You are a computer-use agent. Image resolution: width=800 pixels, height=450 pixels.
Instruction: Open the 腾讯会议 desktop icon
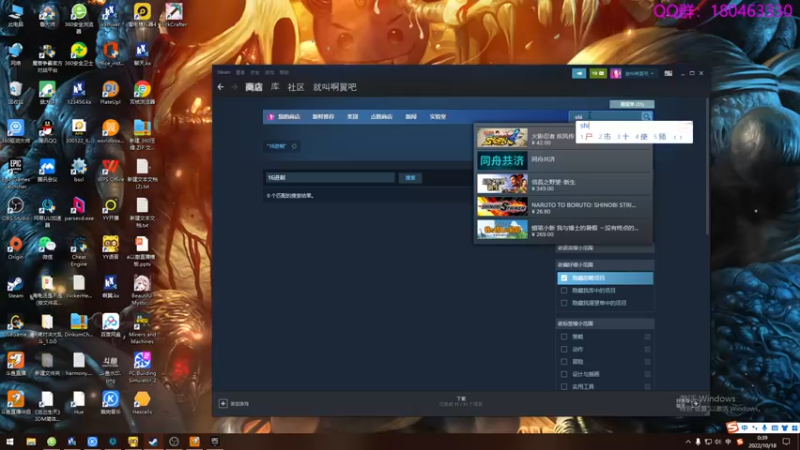pyautogui.click(x=47, y=170)
